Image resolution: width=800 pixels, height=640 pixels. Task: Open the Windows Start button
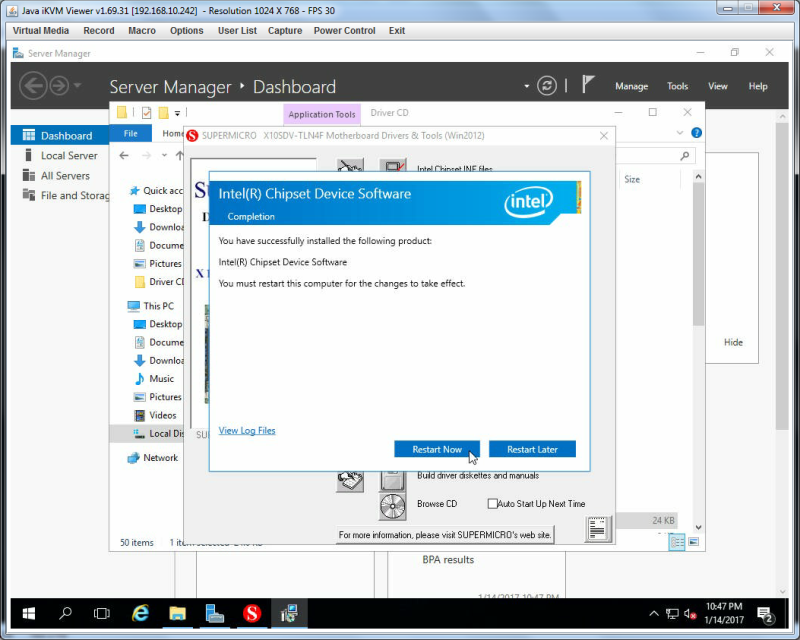click(29, 613)
